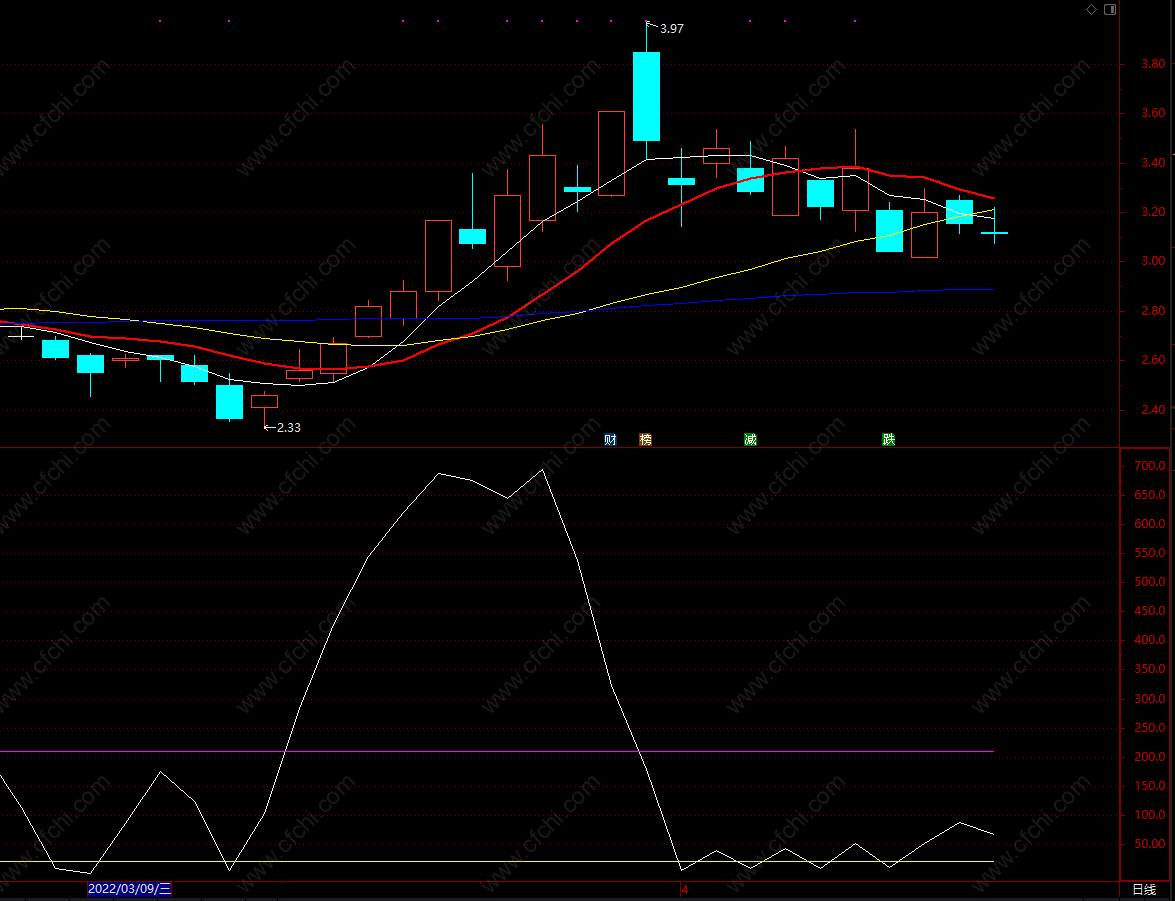Click the 2.40 price axis value
Screen dimensions: 1175x901
pos(1153,409)
